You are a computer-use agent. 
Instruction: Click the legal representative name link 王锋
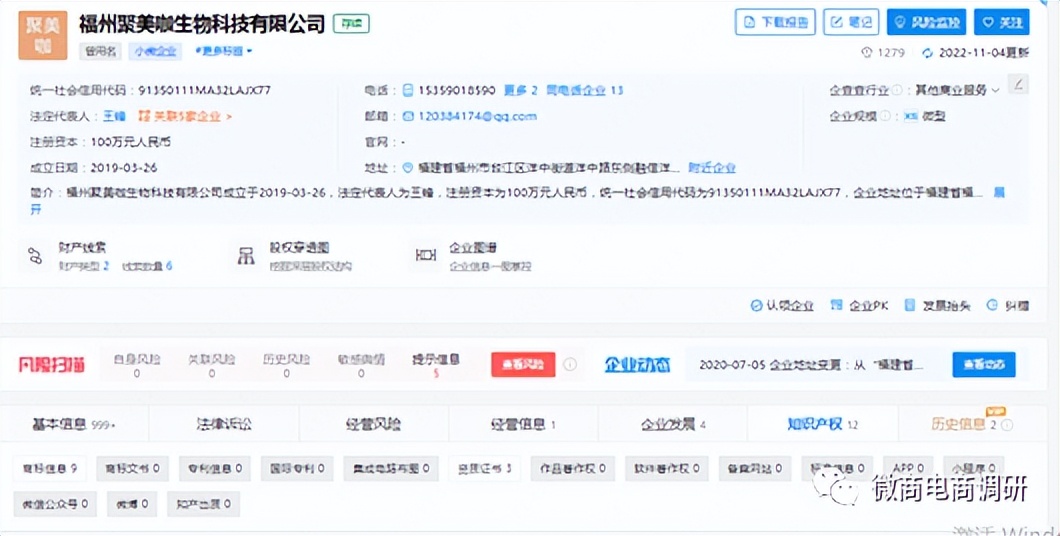(114, 116)
